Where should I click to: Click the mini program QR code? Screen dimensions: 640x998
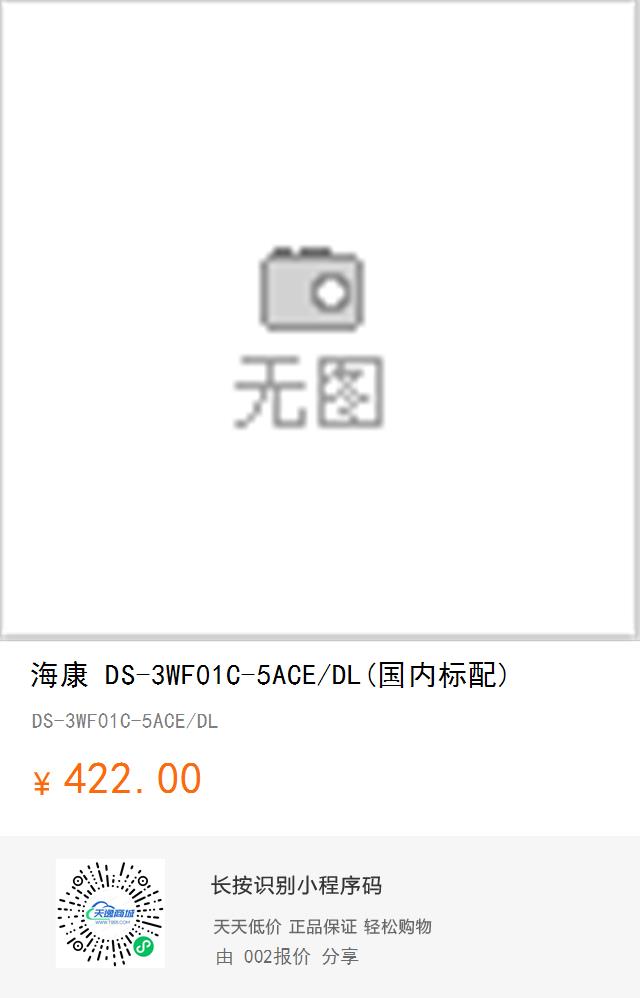pyautogui.click(x=110, y=913)
